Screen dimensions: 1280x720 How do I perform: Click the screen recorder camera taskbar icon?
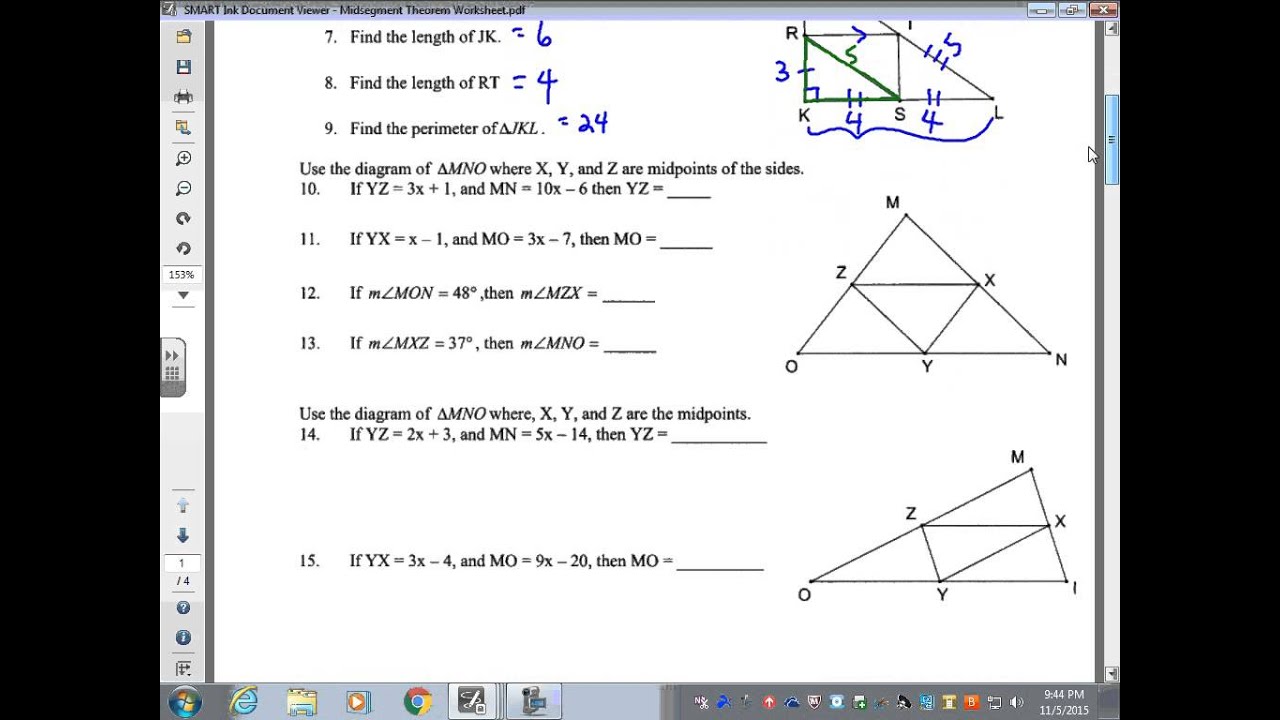click(533, 702)
